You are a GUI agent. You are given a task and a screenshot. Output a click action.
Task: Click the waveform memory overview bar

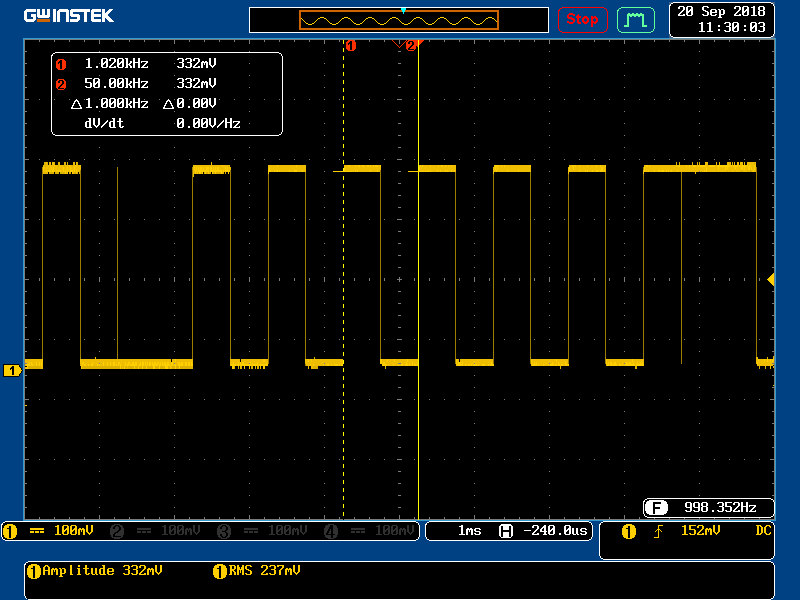click(399, 20)
